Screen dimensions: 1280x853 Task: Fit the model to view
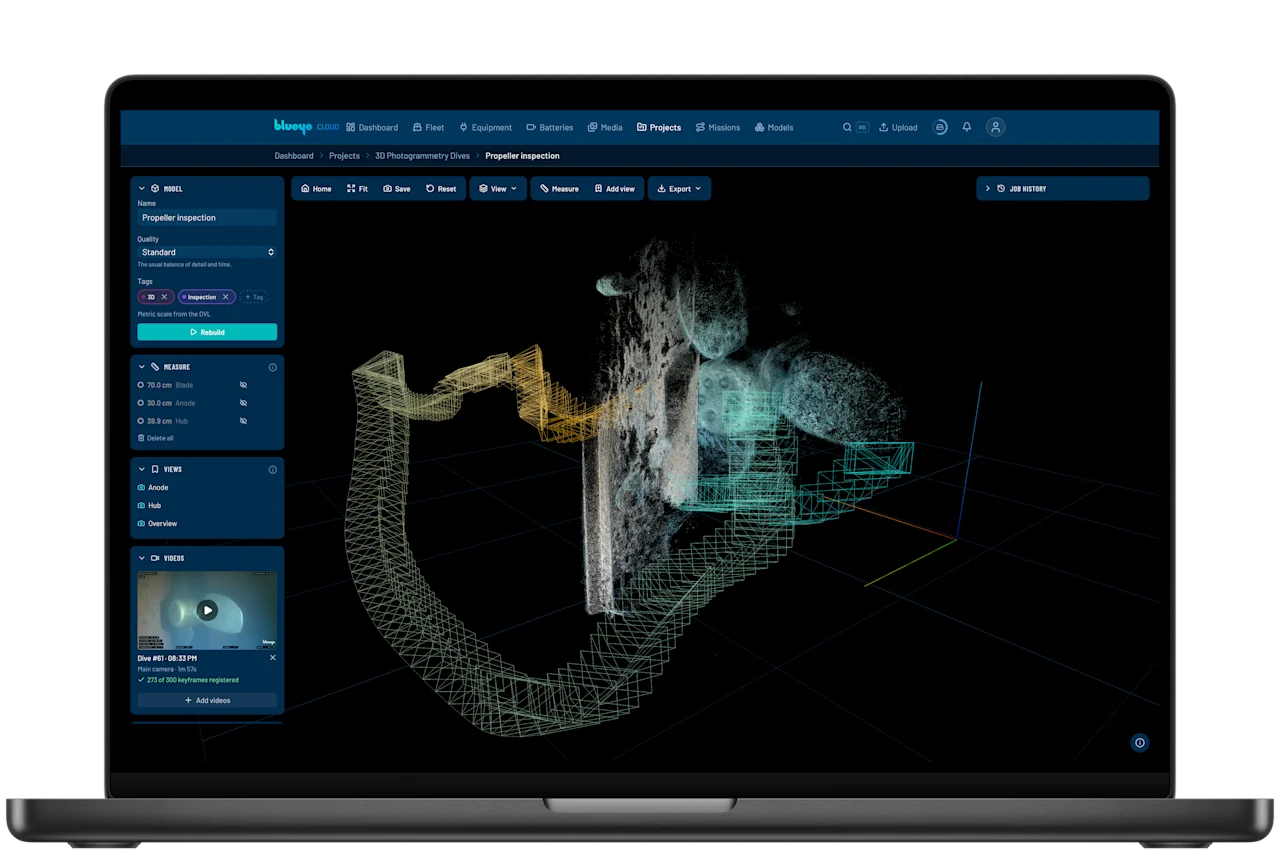click(357, 188)
